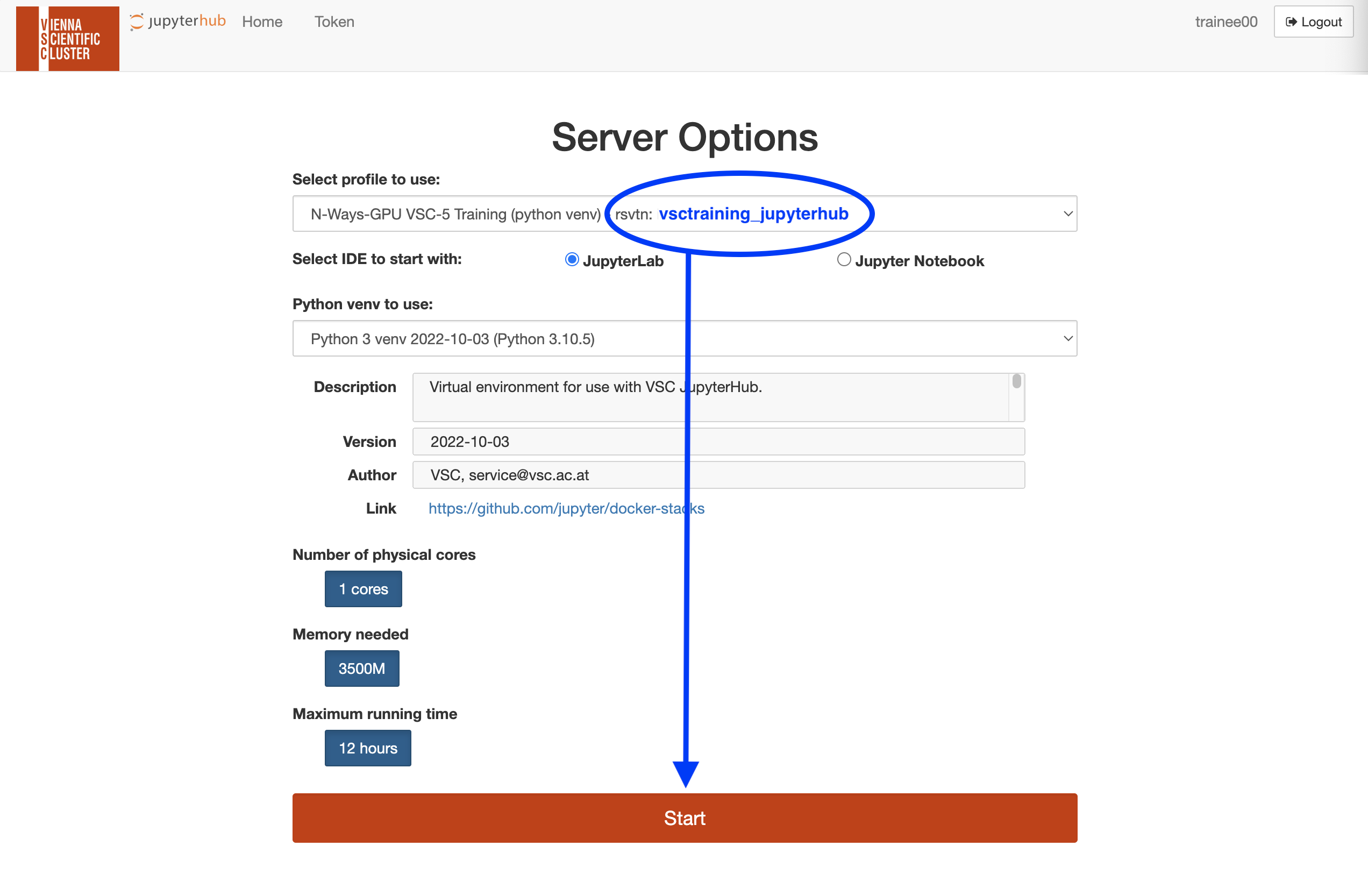Click the JupyterHub logo
Screen dimensions: 1368x896
point(177,22)
